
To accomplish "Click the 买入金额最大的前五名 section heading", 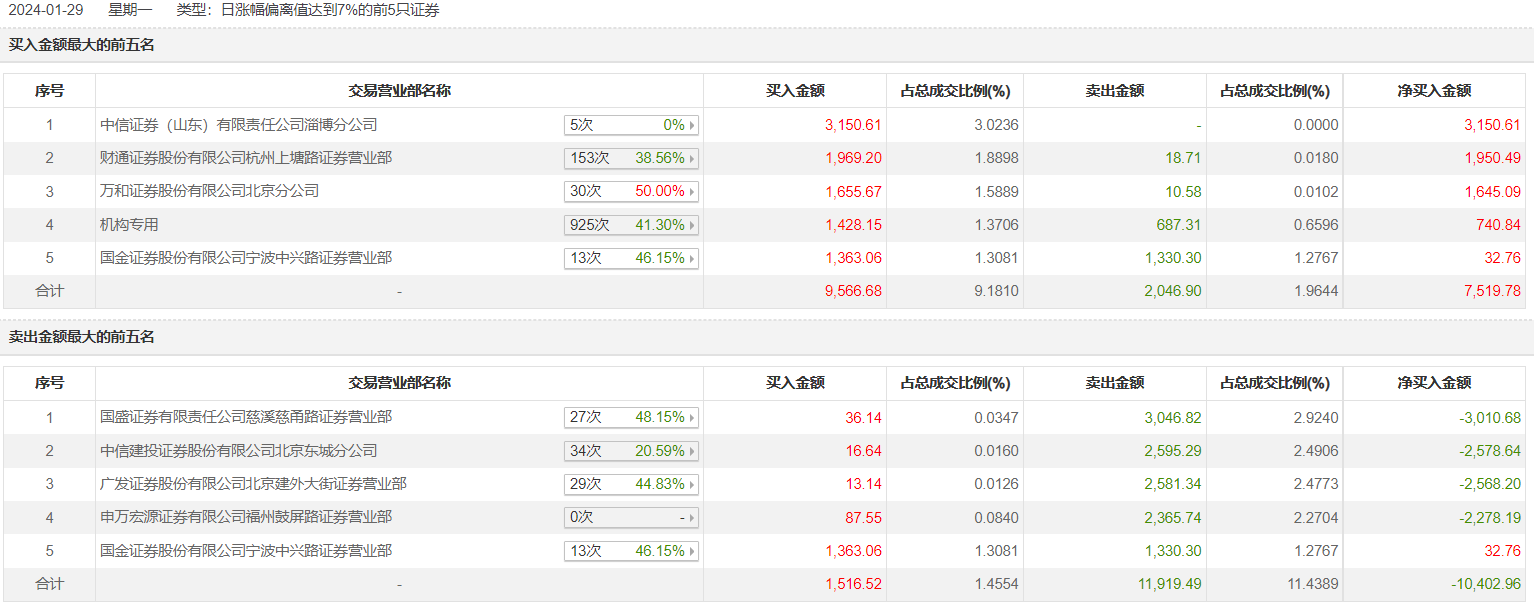I will click(x=82, y=45).
